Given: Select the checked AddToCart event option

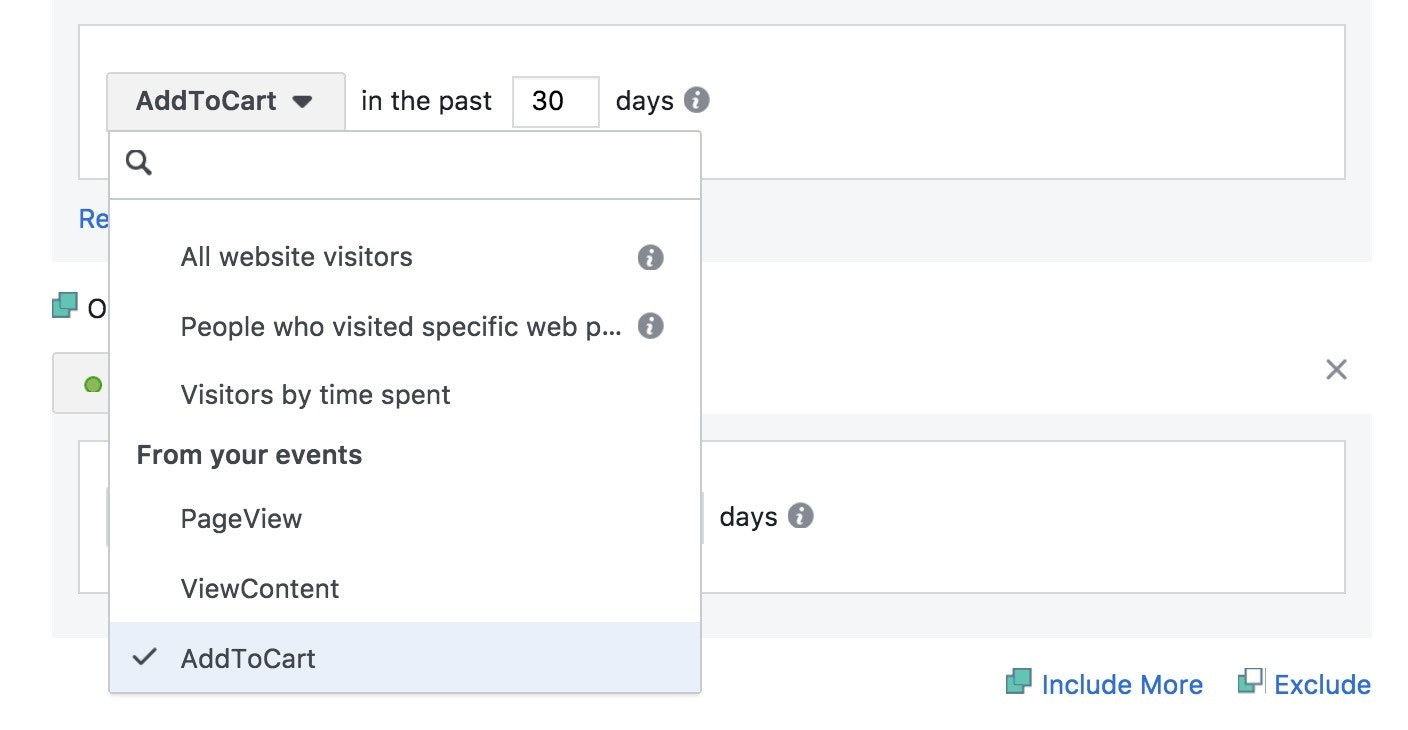Looking at the screenshot, I should coord(248,658).
